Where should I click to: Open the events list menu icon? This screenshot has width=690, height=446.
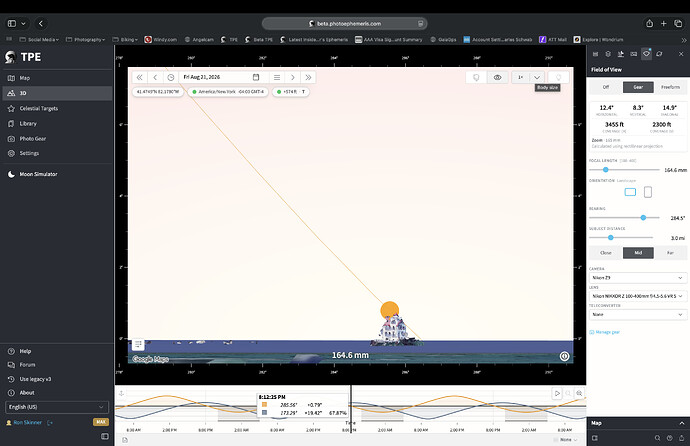click(277, 77)
